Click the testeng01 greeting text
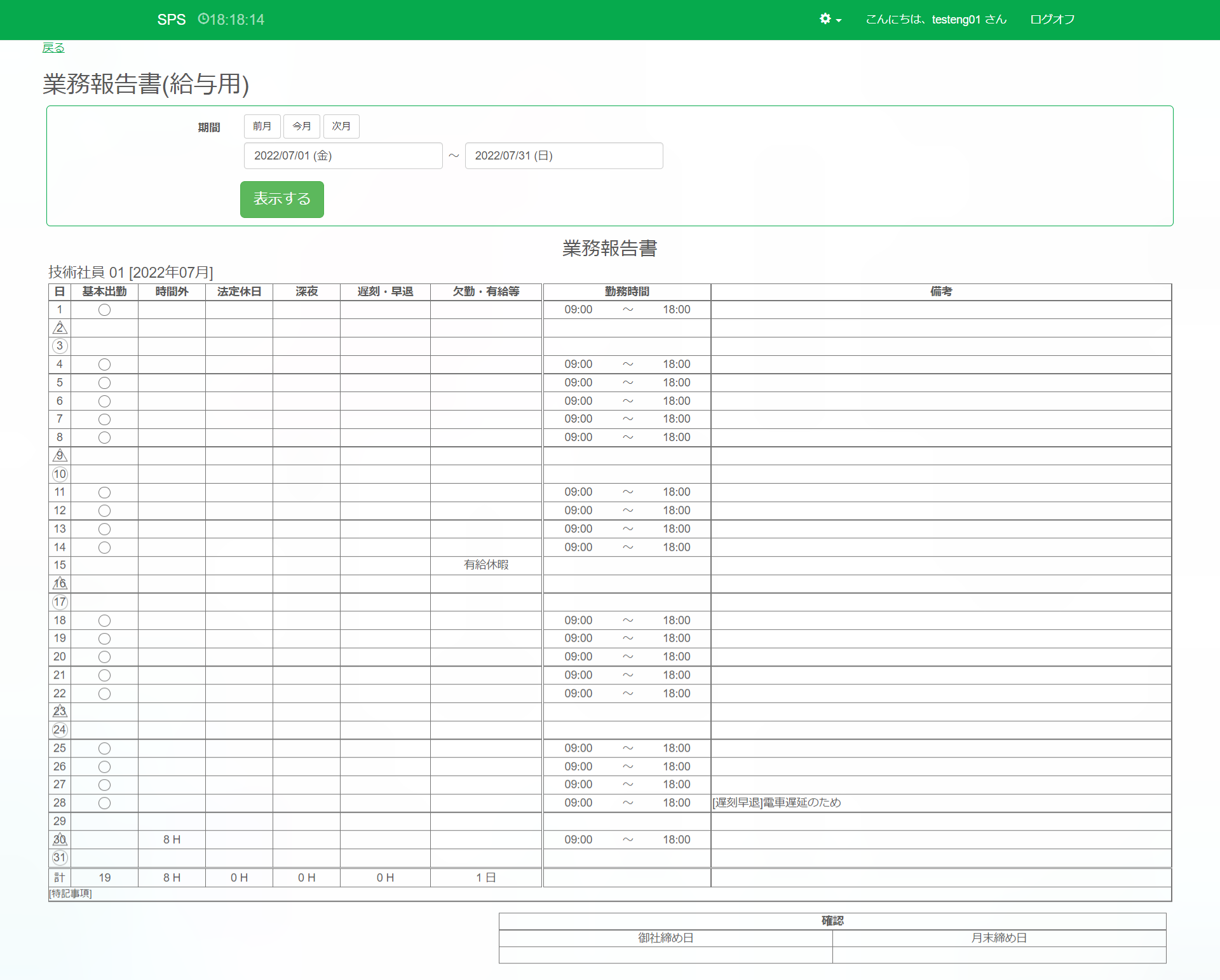This screenshot has width=1220, height=980. (x=936, y=19)
